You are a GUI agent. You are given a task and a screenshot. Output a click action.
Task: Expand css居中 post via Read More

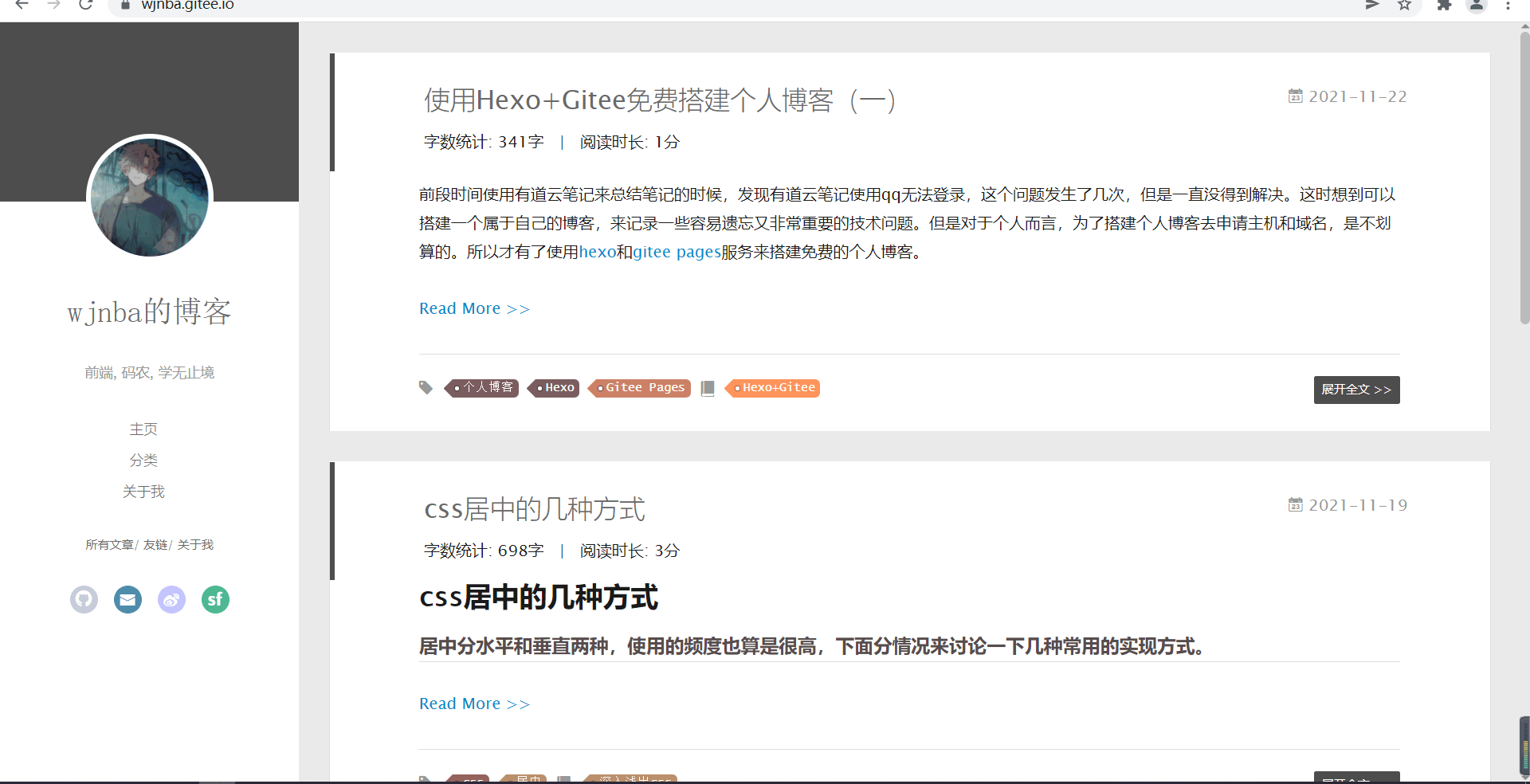coord(474,704)
